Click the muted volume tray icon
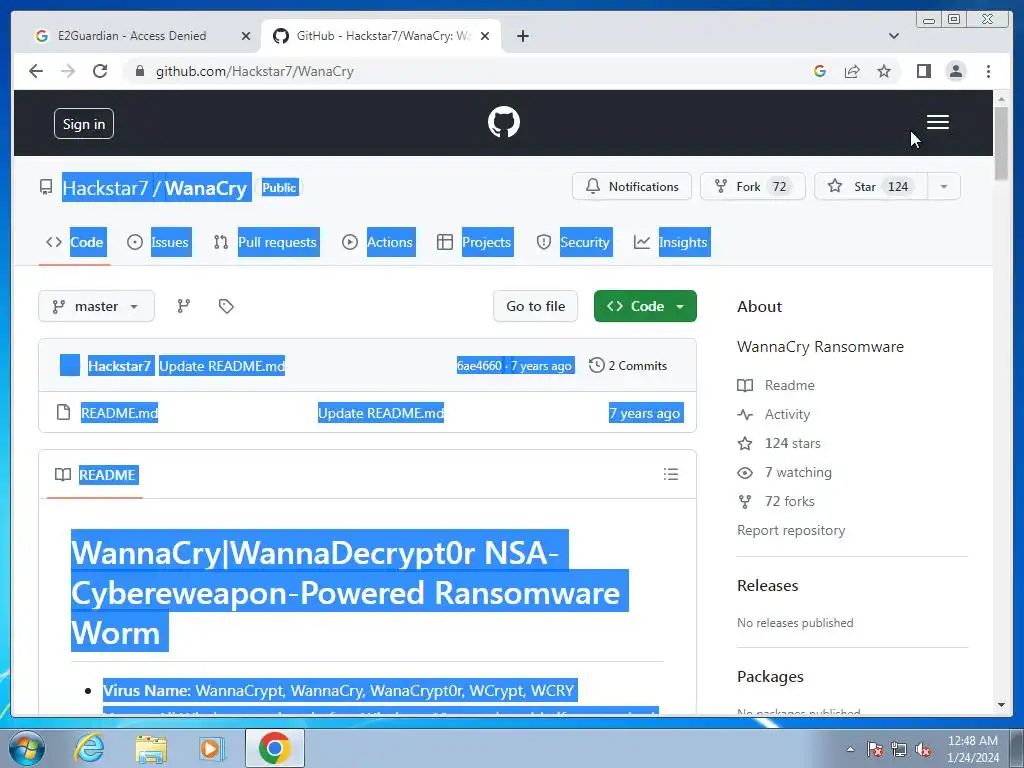The image size is (1024, 768). 923,749
